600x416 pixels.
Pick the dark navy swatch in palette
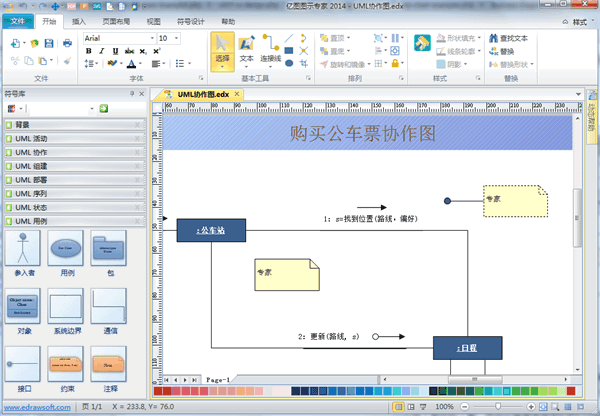295,391
